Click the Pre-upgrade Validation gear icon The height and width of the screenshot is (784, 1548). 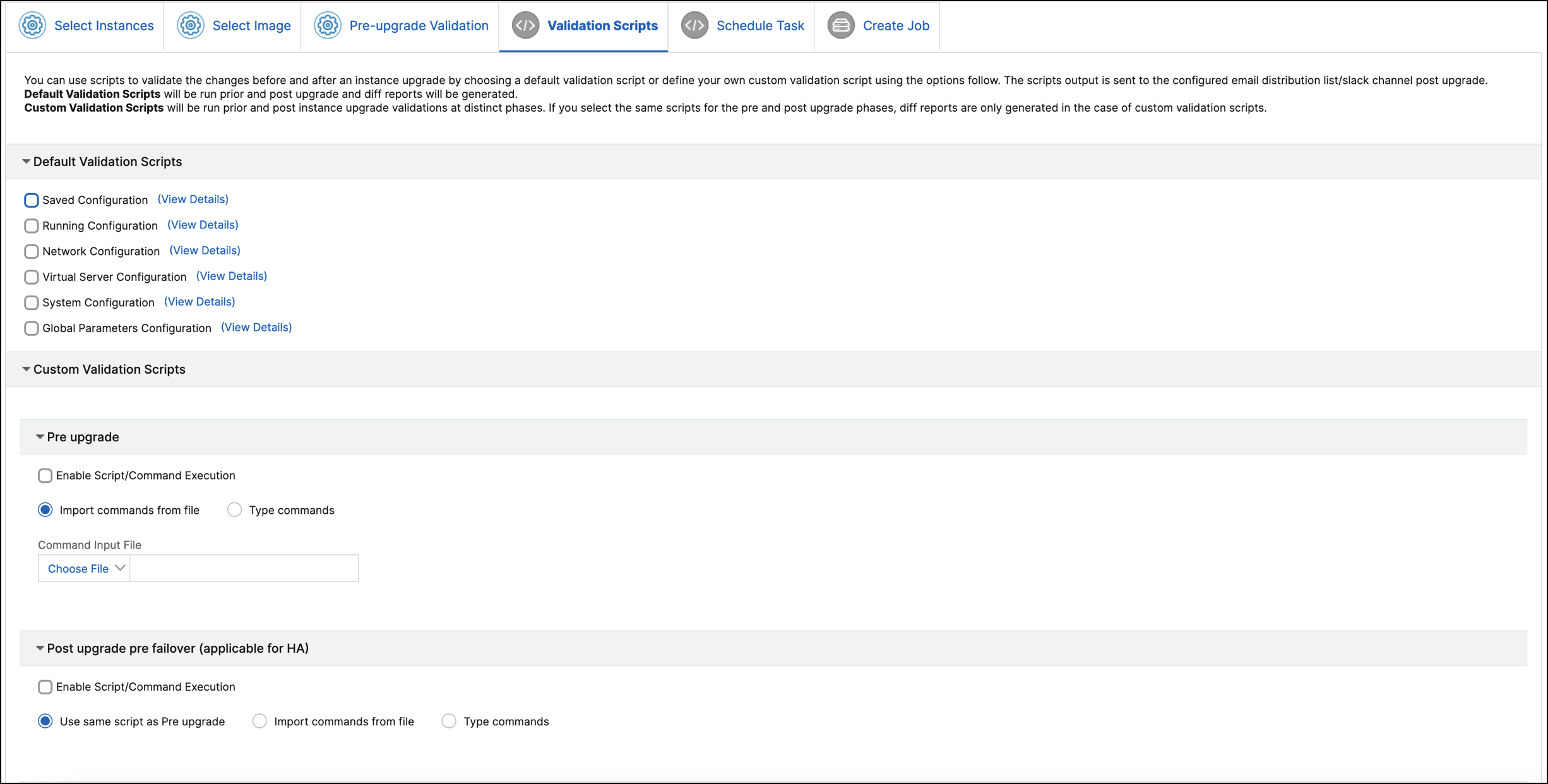(x=327, y=25)
